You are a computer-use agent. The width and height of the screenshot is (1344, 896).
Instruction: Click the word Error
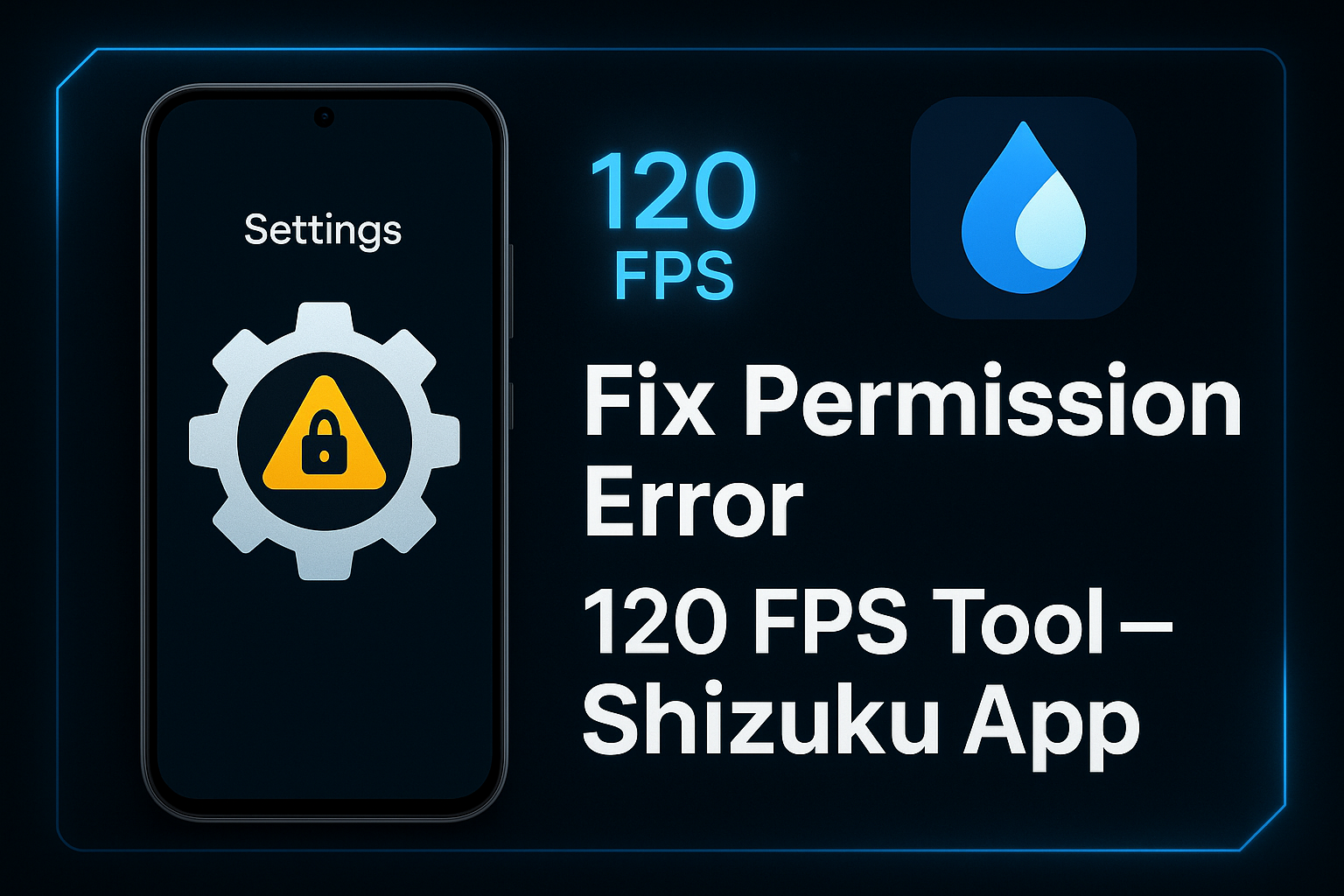(x=692, y=503)
